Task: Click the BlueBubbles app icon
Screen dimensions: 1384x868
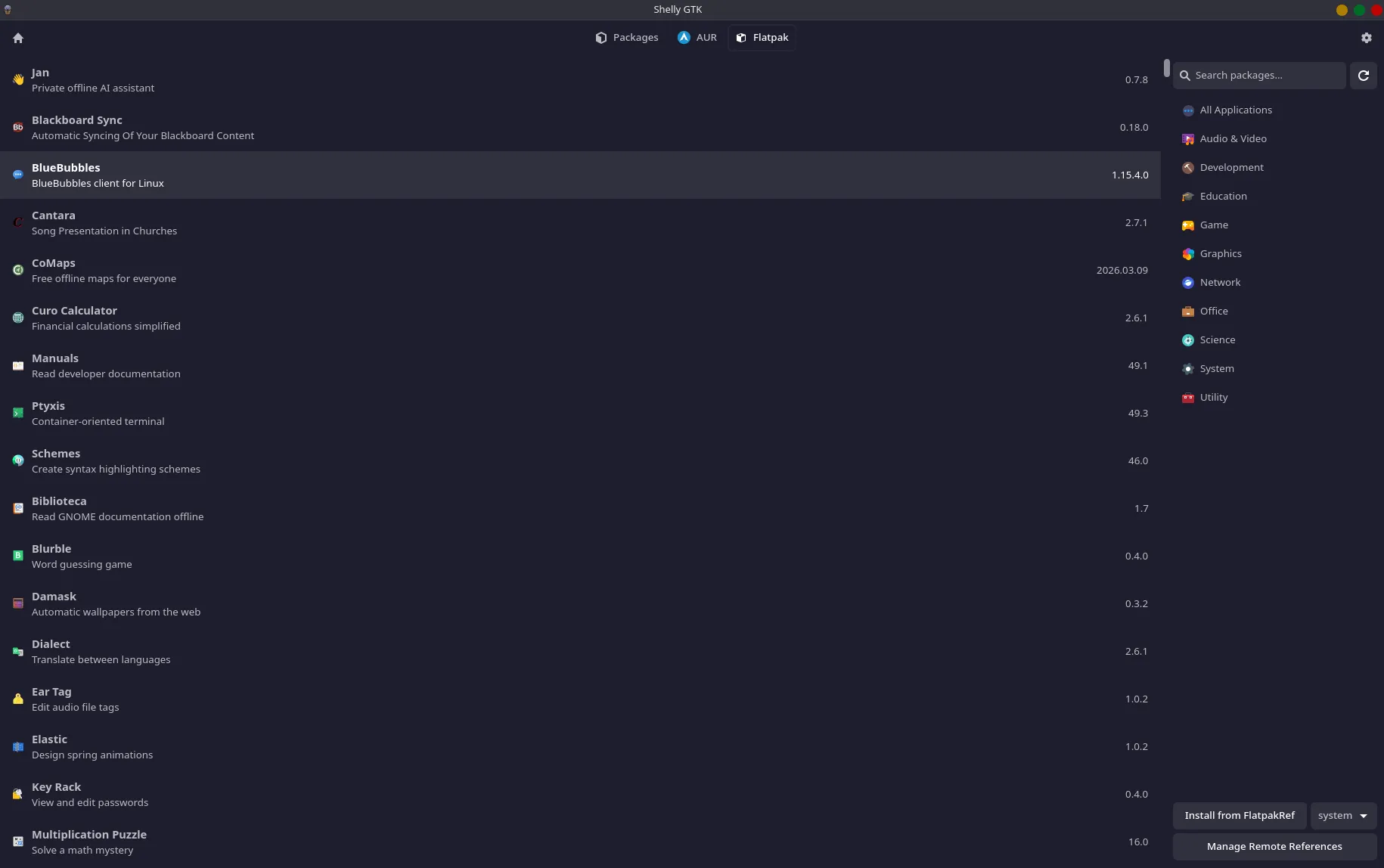Action: point(18,175)
